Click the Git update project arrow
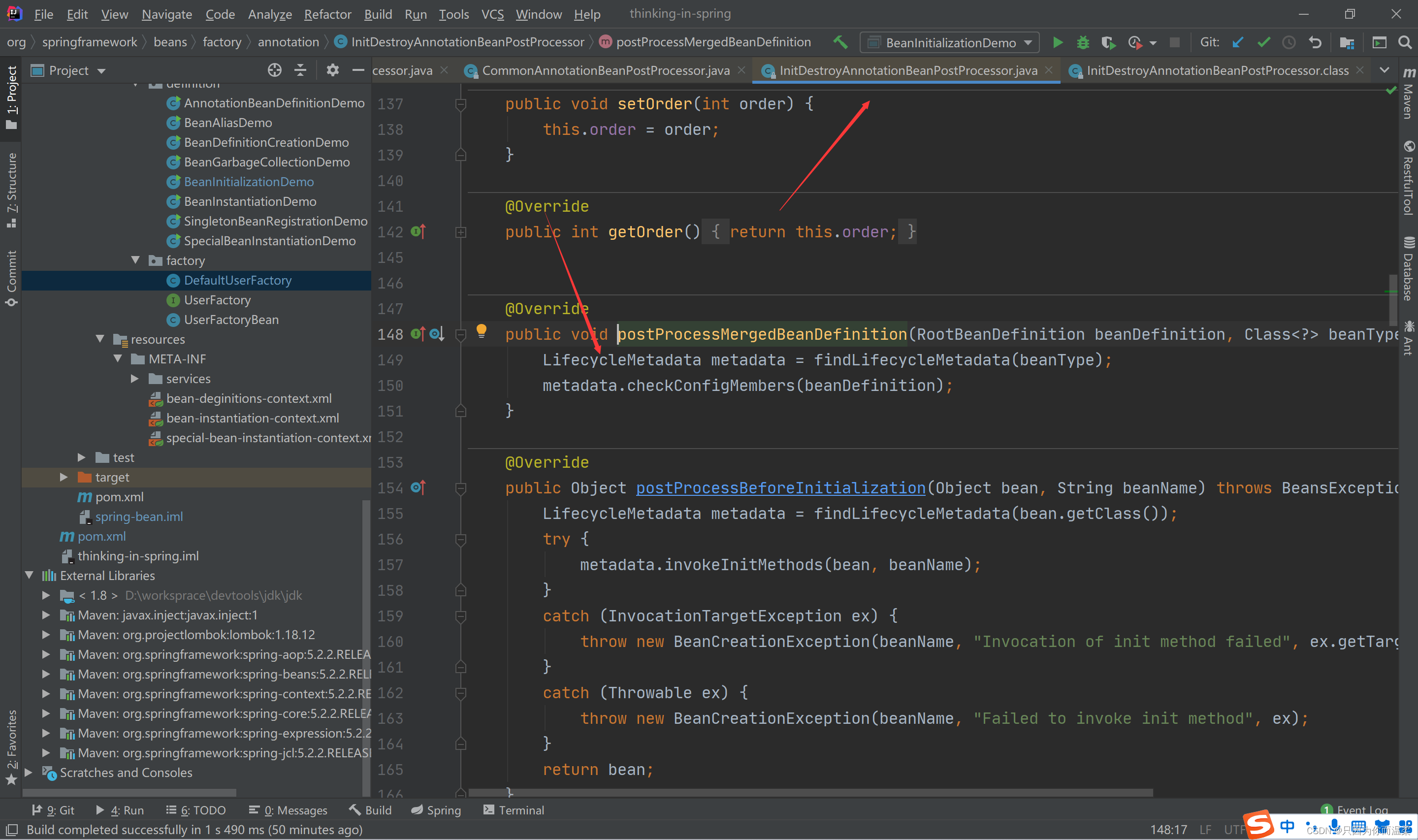The width and height of the screenshot is (1418, 840). pos(1237,42)
